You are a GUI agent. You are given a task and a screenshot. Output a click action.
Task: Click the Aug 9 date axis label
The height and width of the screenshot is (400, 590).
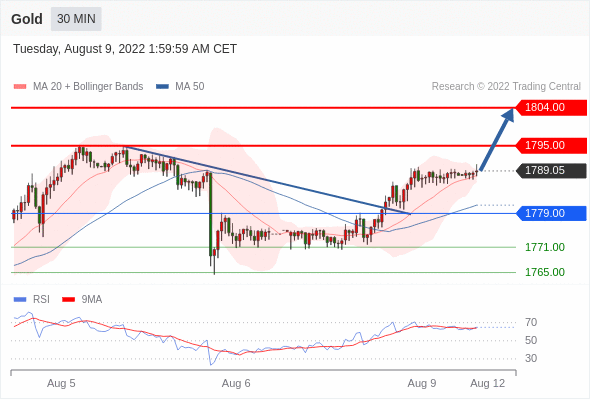[x=422, y=383]
